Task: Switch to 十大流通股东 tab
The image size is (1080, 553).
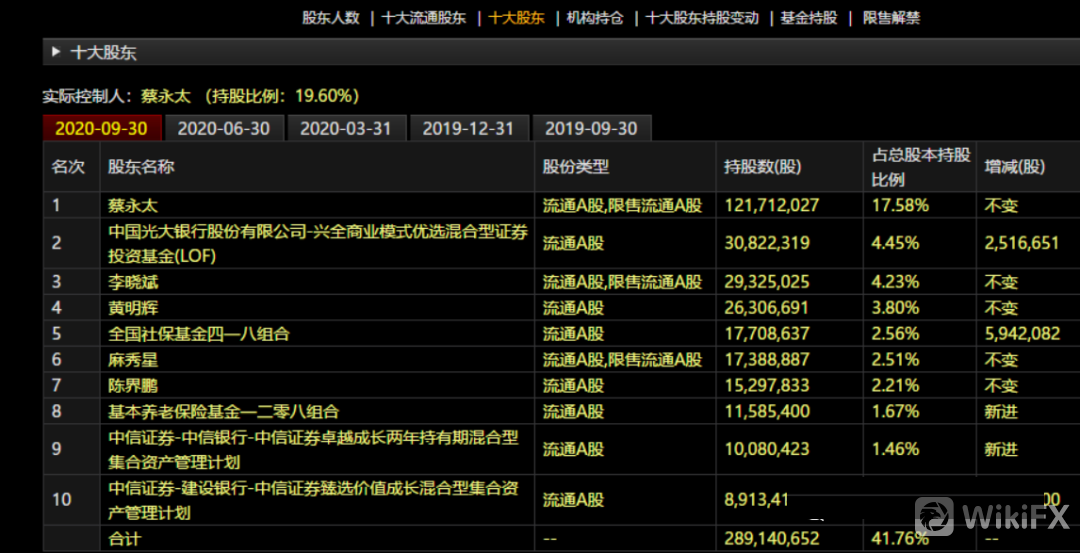Action: pos(424,18)
